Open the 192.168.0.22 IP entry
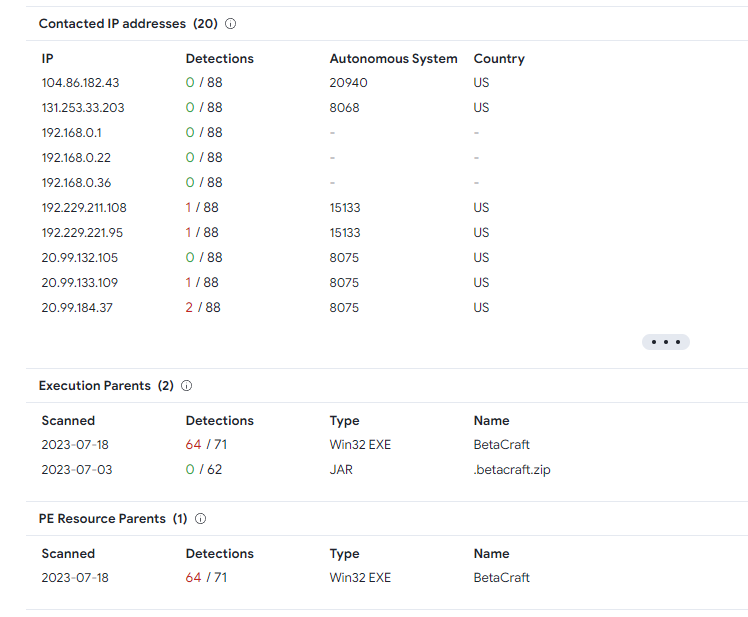Screen dimensions: 748x617 [x=75, y=158]
